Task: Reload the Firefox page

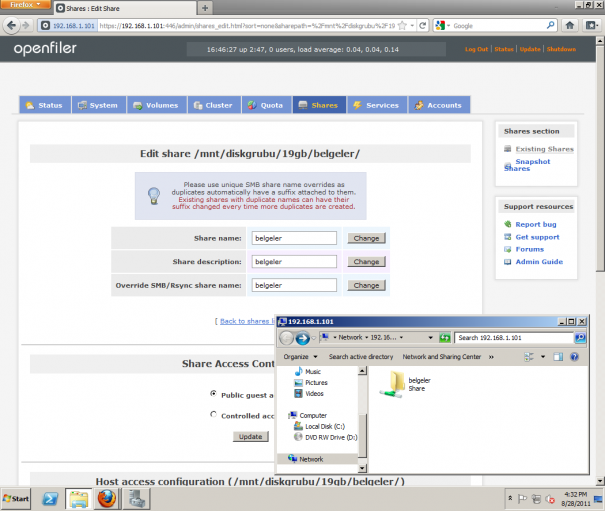Action: (x=422, y=25)
